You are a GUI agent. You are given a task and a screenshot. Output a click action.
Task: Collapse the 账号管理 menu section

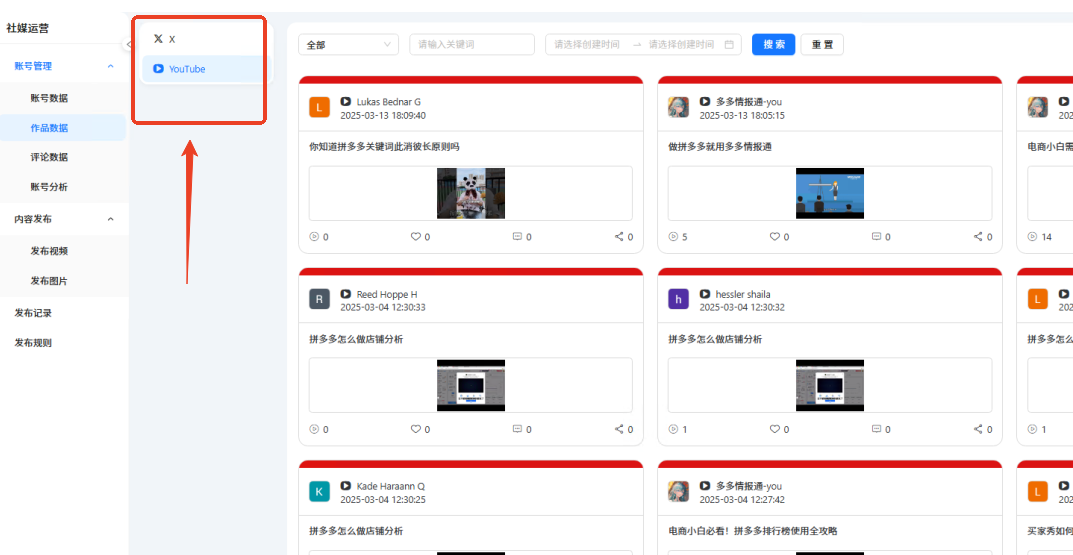click(111, 66)
